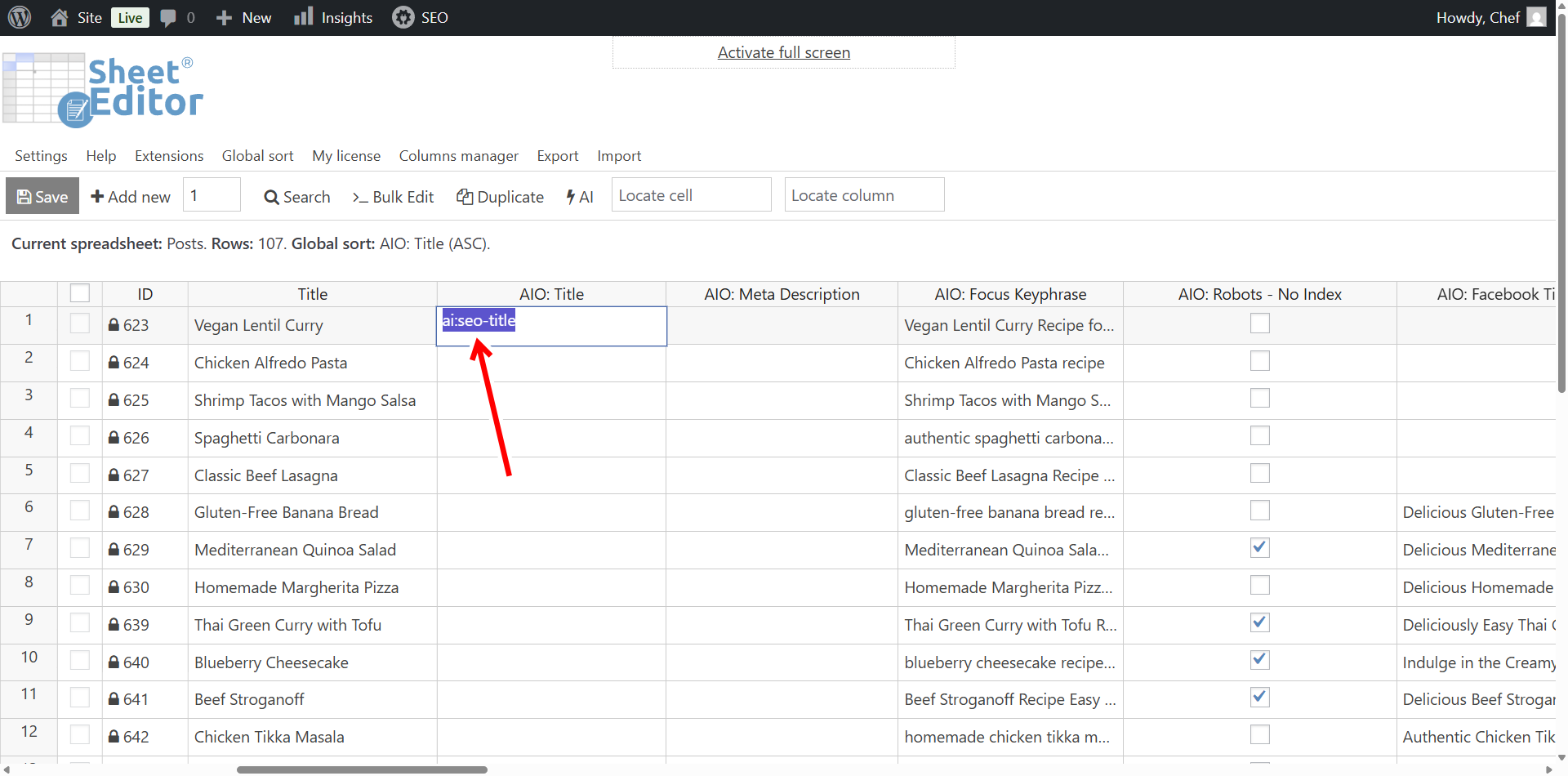1568x776 pixels.
Task: Open the SEO gear icon
Action: pyautogui.click(x=403, y=17)
